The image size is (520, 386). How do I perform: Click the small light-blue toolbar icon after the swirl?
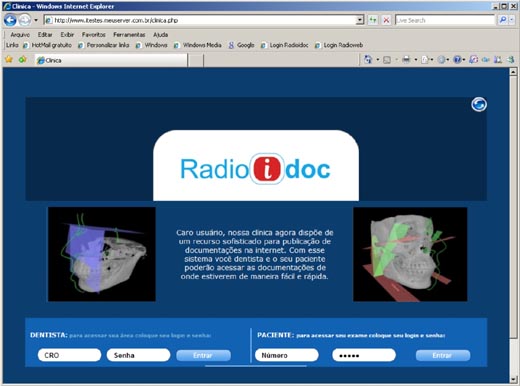coord(486,60)
